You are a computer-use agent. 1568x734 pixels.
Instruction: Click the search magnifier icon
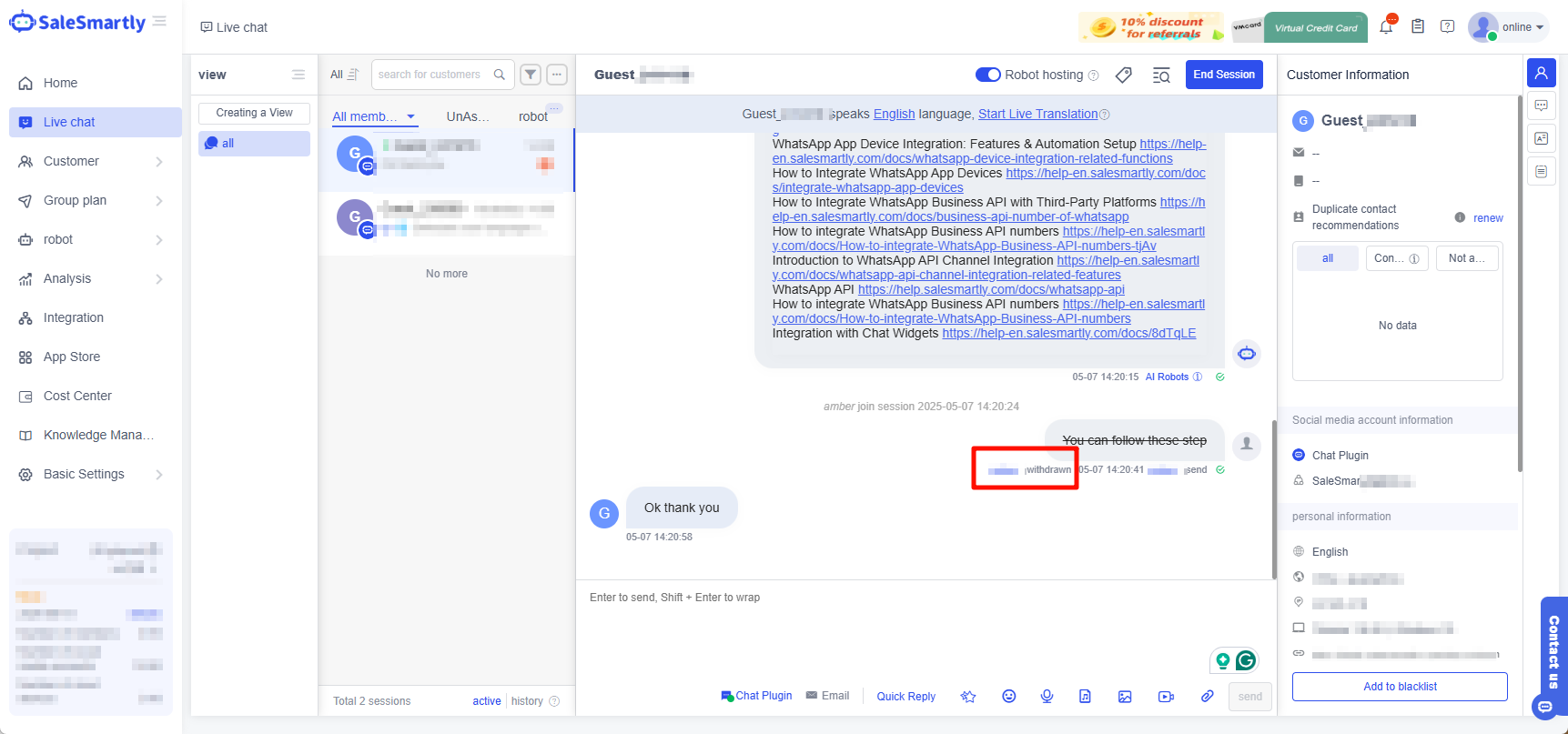pos(500,75)
